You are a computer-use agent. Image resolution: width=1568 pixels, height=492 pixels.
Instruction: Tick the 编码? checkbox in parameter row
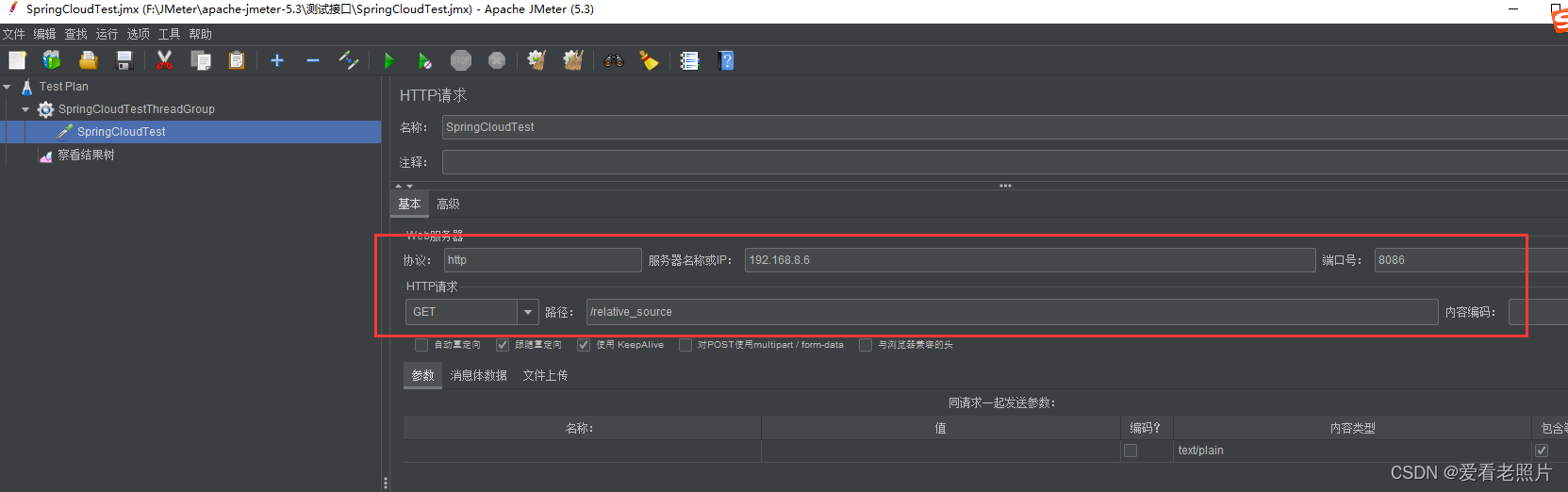click(1131, 451)
